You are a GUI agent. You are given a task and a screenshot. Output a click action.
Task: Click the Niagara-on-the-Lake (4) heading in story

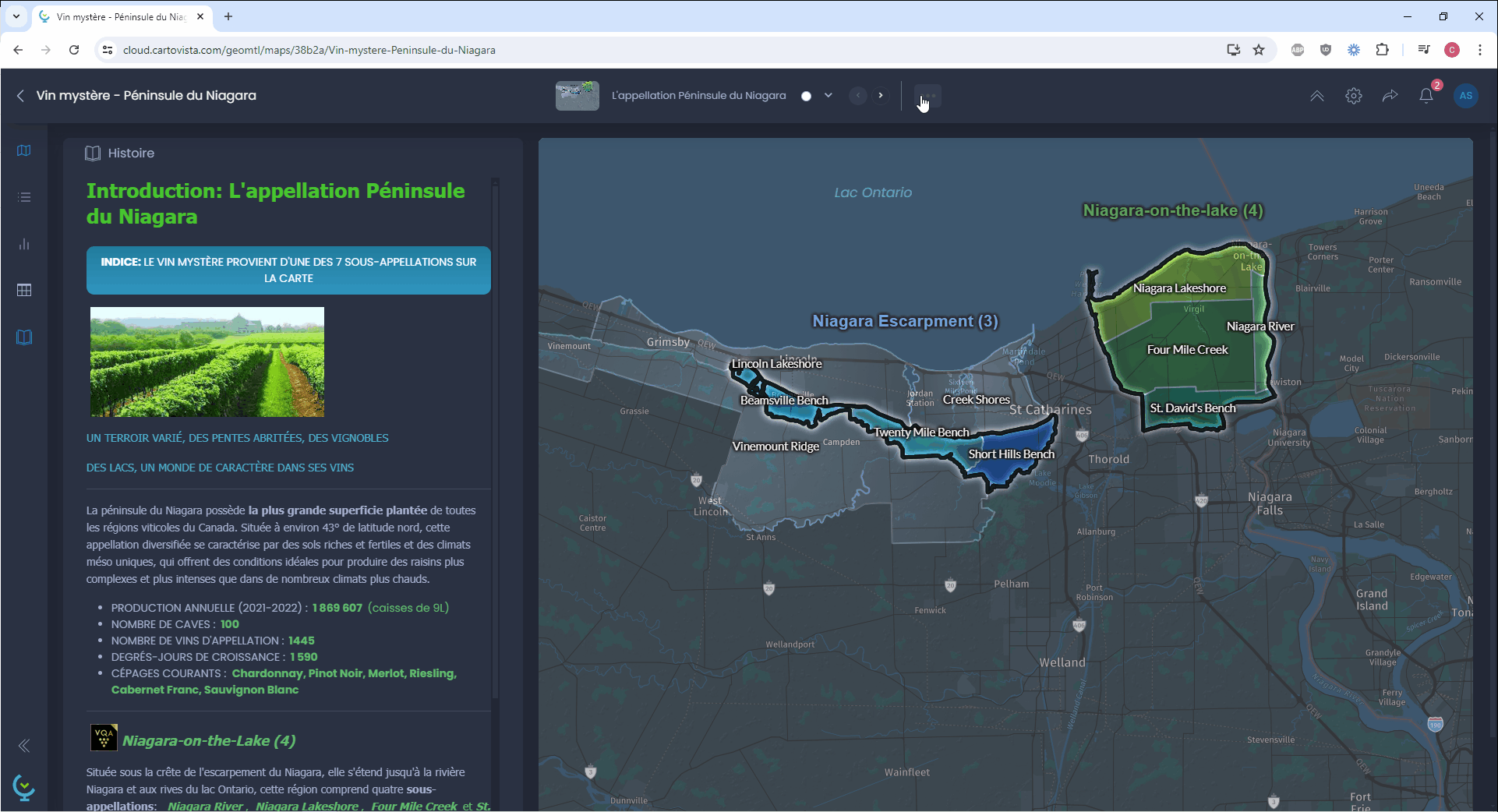(x=209, y=740)
